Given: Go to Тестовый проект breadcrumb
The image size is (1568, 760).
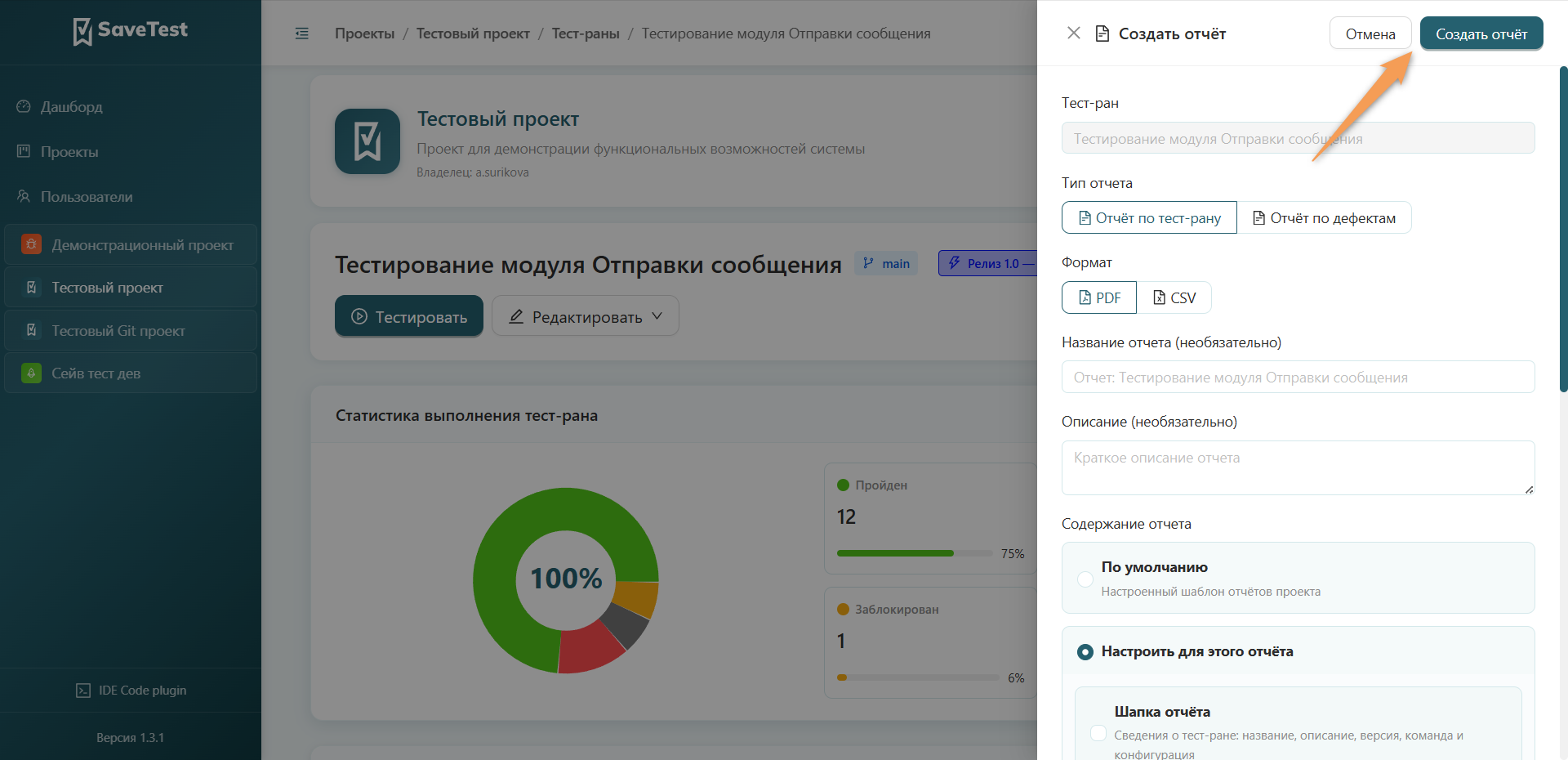Looking at the screenshot, I should click(473, 34).
